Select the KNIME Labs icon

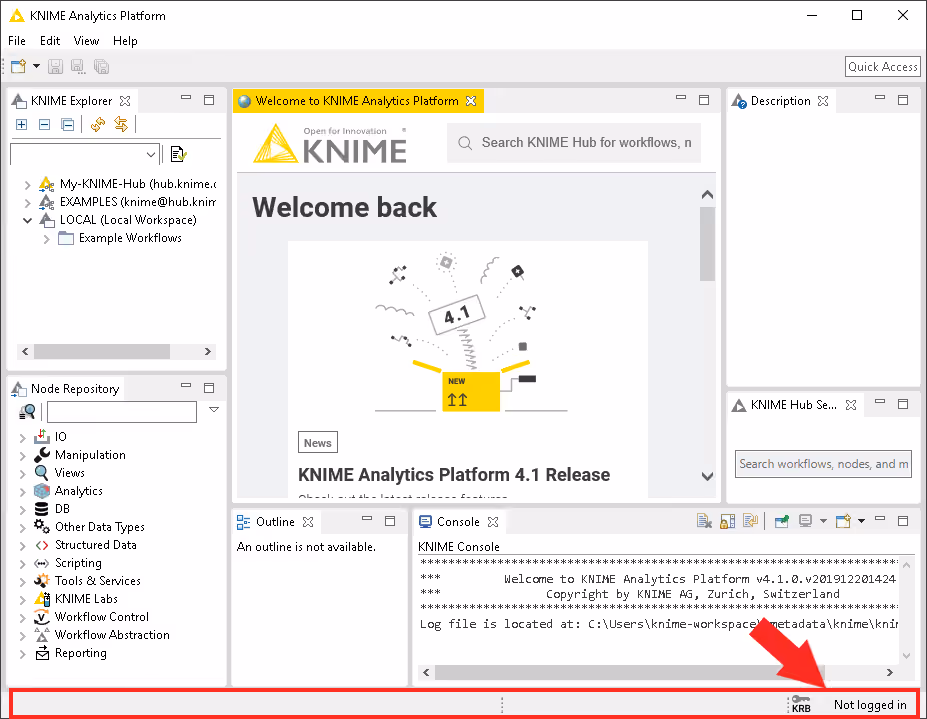[41, 598]
